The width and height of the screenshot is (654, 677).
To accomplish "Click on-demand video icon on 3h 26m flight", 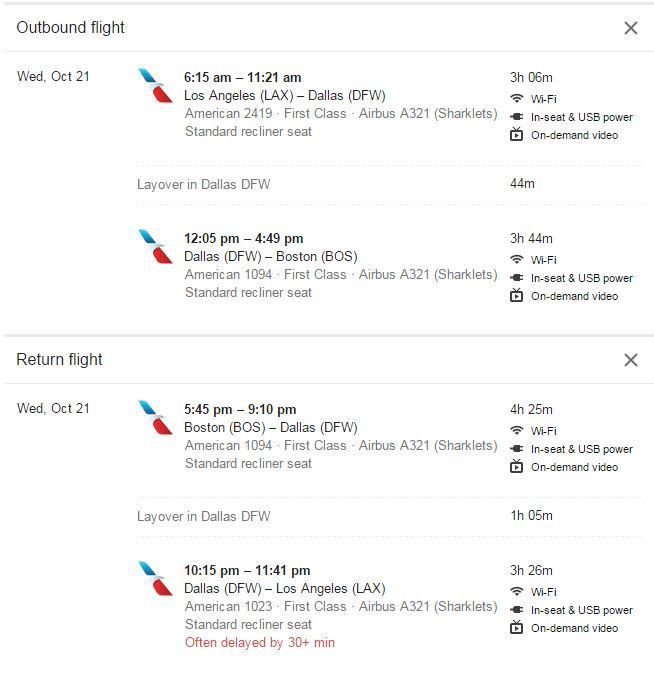I will 517,628.
